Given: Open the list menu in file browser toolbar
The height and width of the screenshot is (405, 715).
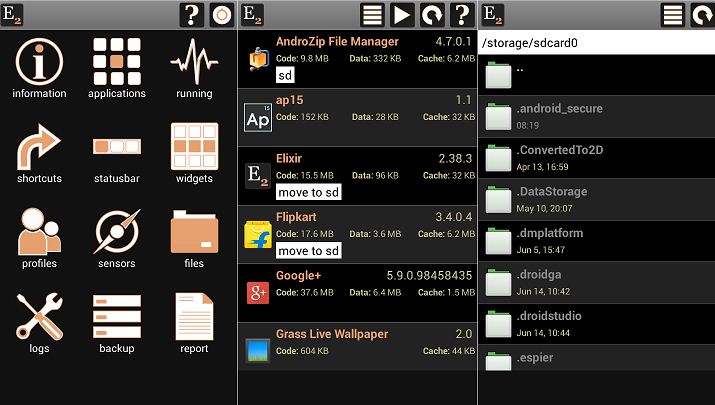Looking at the screenshot, I should tap(673, 15).
